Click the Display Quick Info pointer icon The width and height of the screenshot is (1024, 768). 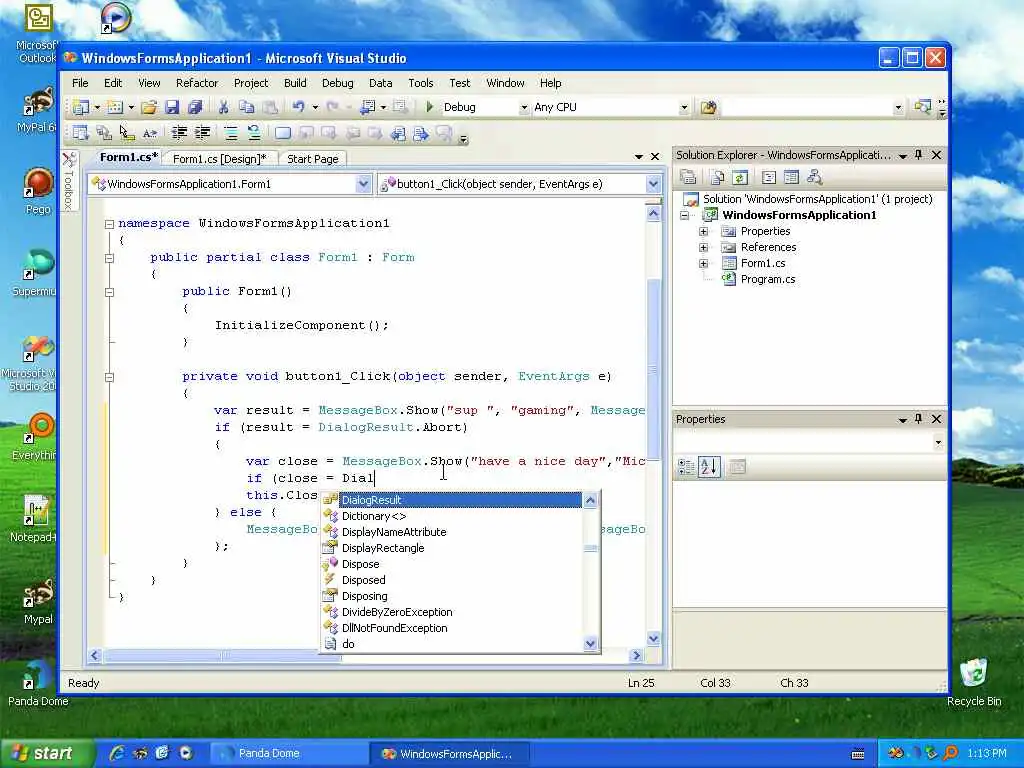(x=127, y=133)
